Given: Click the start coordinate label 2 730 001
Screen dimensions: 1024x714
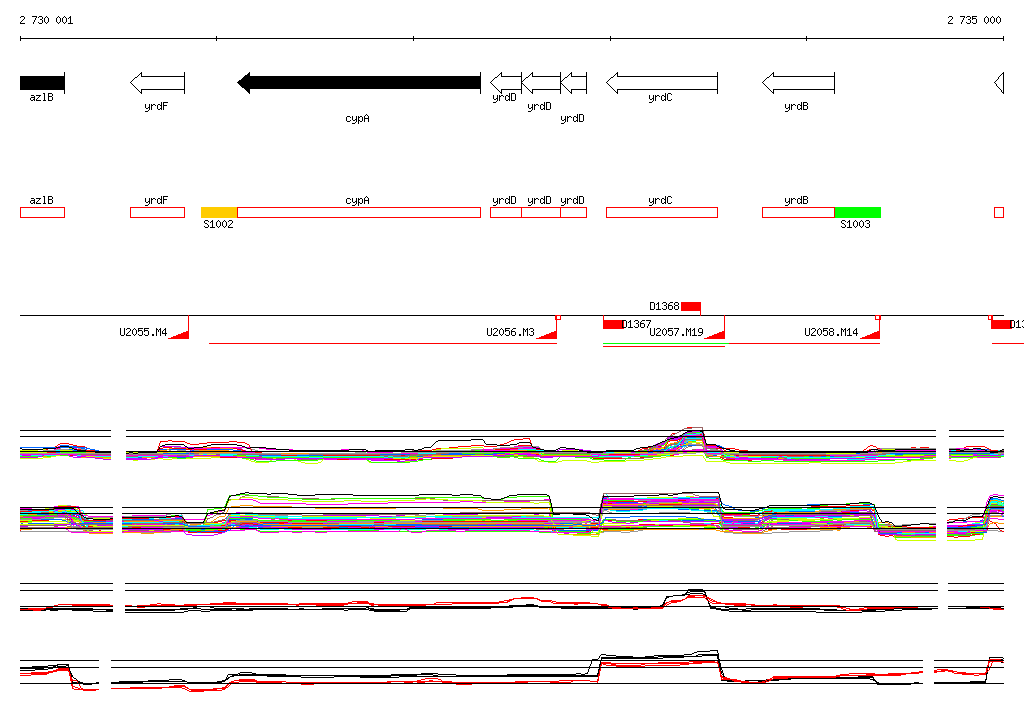Looking at the screenshot, I should point(46,20).
